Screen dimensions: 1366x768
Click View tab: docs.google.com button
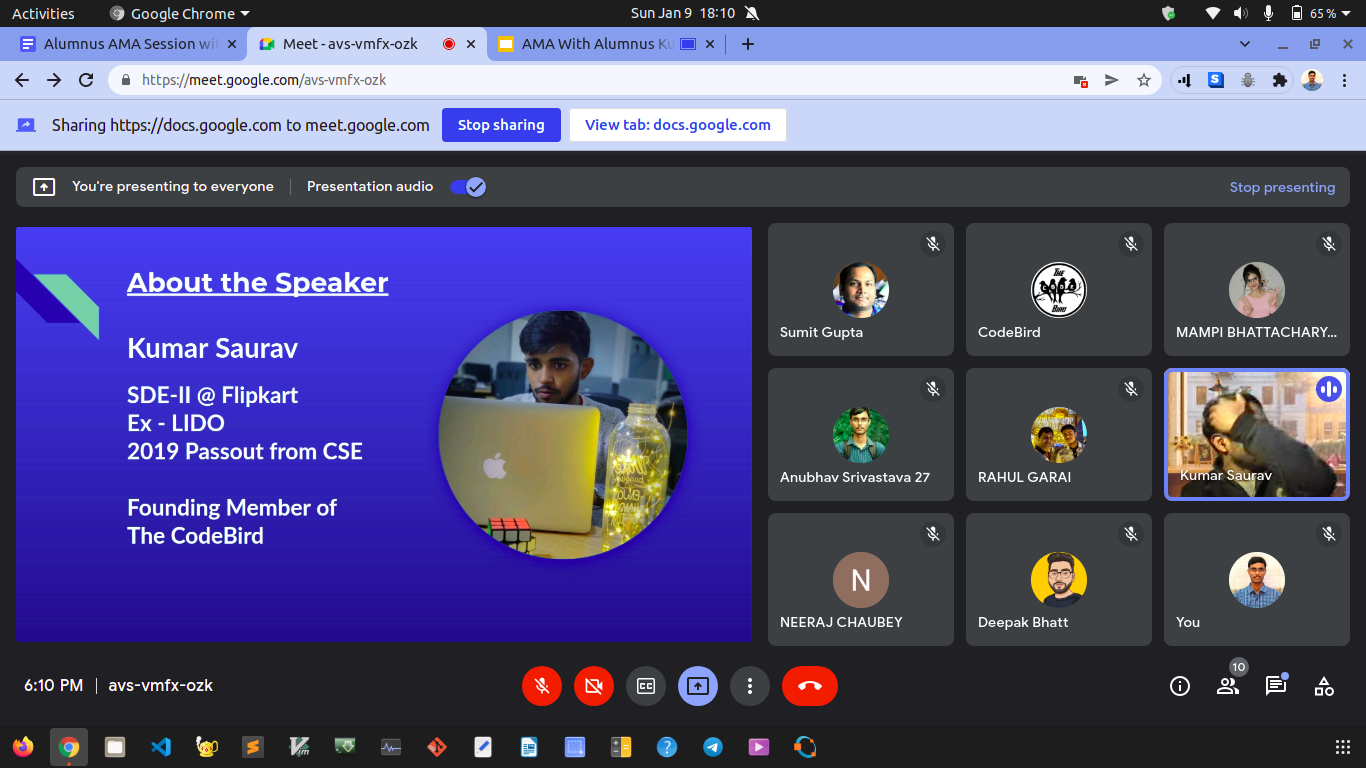click(x=678, y=125)
